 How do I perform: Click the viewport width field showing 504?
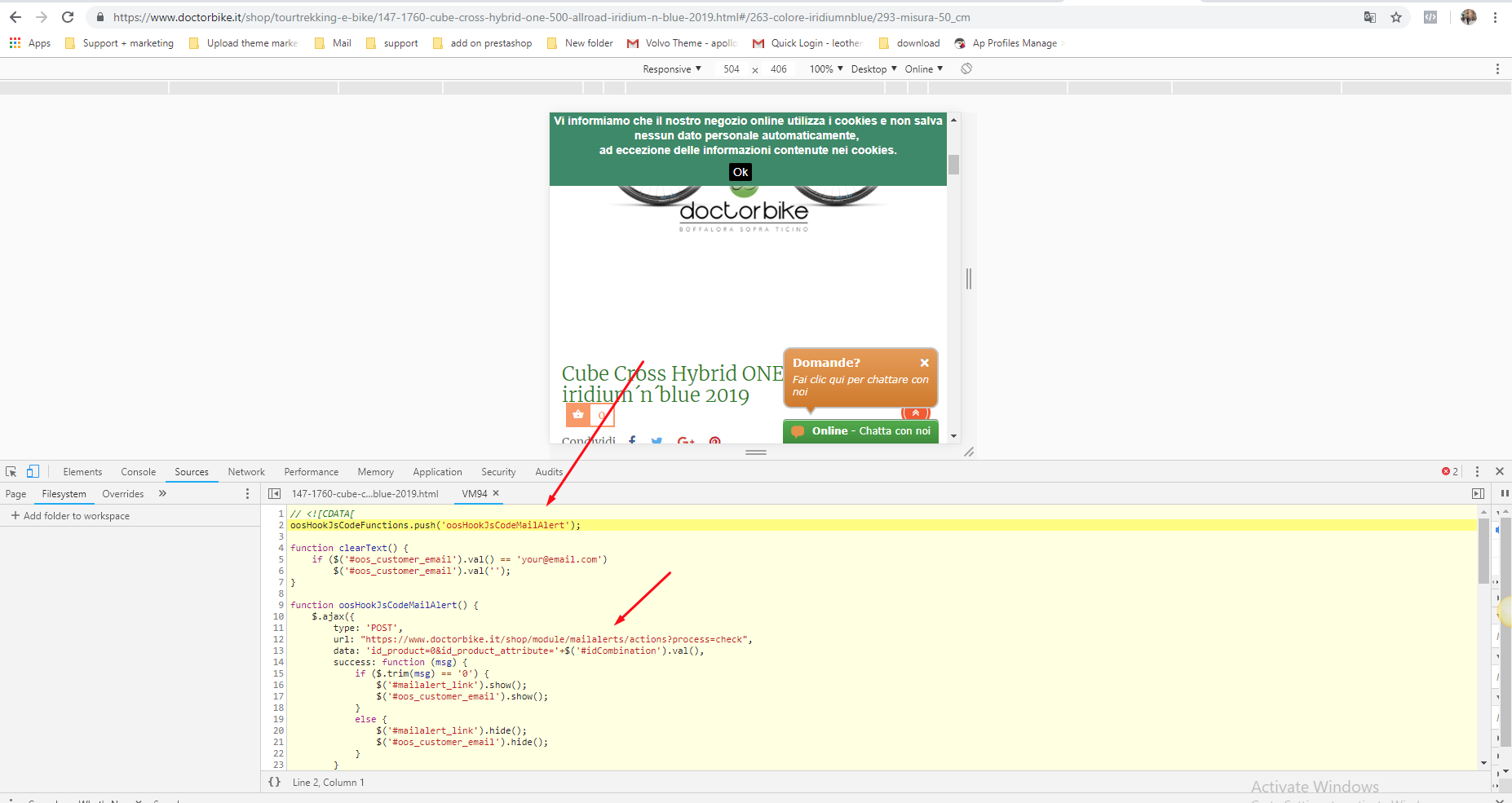pos(732,69)
